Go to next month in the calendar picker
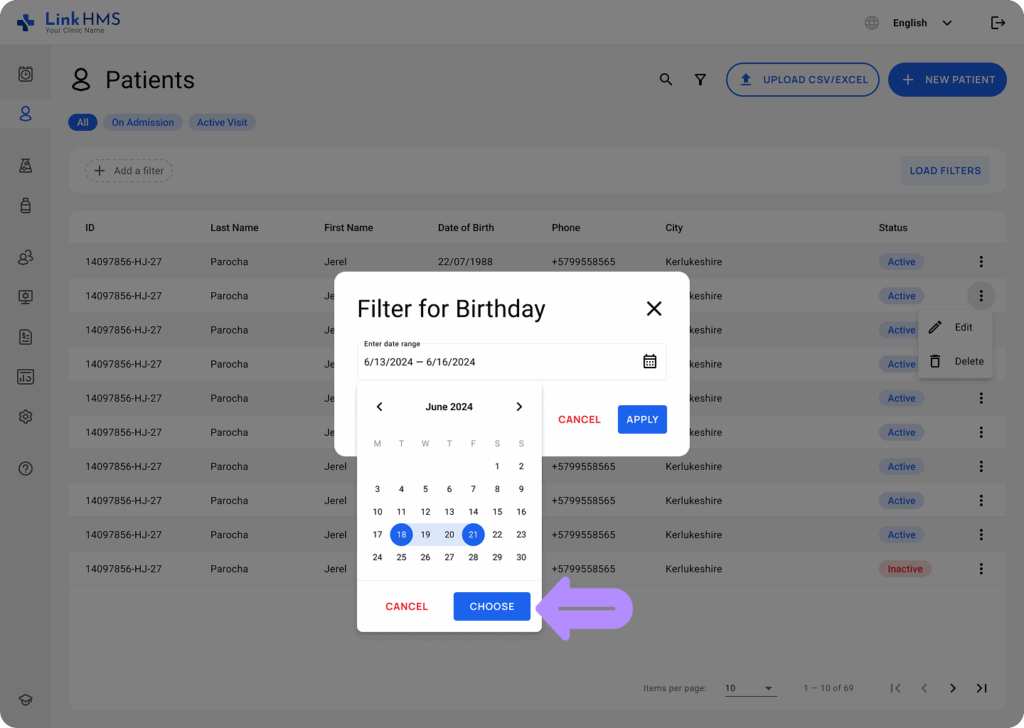This screenshot has width=1024, height=728. pos(519,407)
